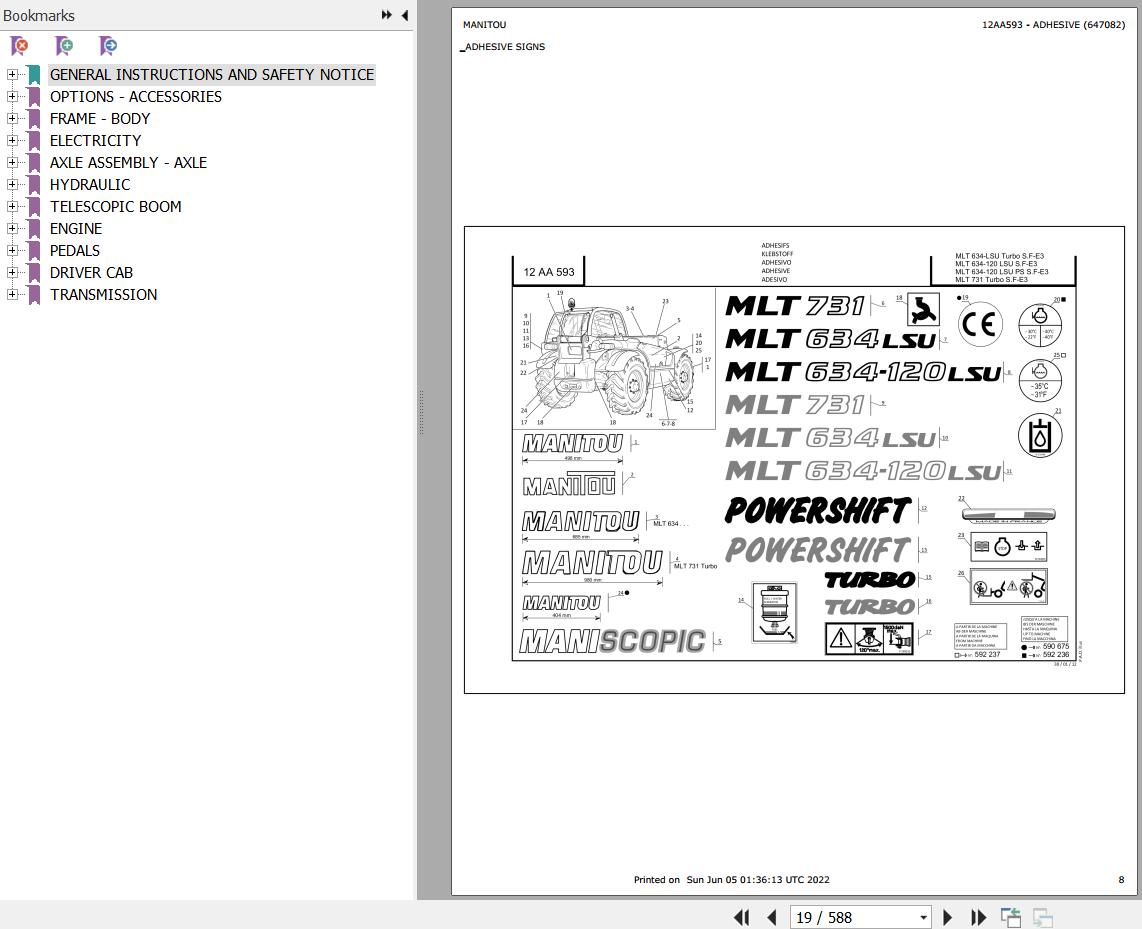The image size is (1142, 929).
Task: Expand the ELECTRICITY bookmark node
Action: 12,141
